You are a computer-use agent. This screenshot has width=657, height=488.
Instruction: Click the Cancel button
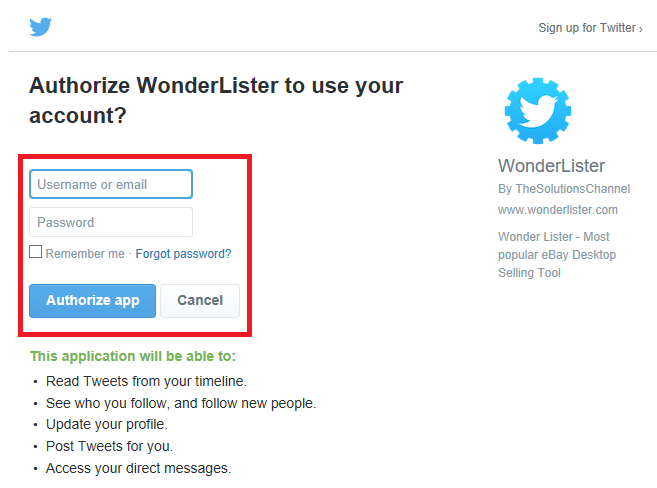(200, 301)
